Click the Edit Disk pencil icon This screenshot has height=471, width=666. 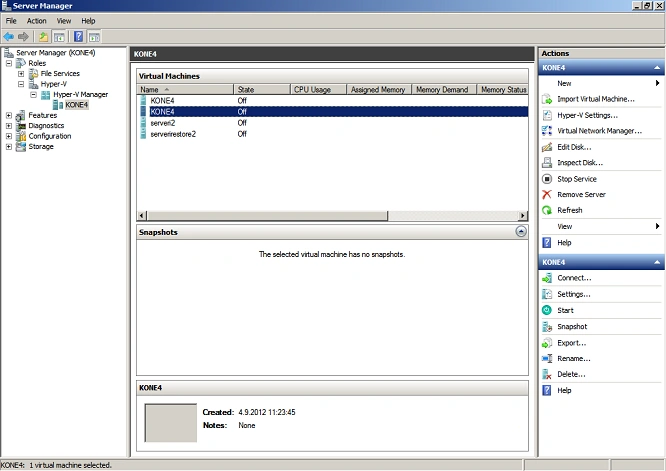pyautogui.click(x=547, y=147)
